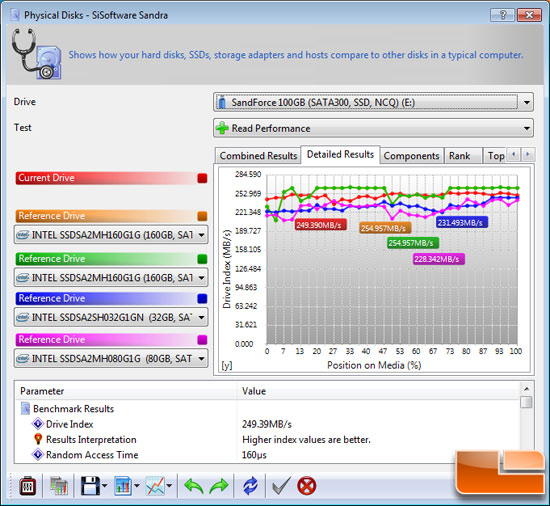Open green reference drive INTEL 160GB dropdown
Image resolution: width=550 pixels, height=506 pixels.
click(111, 278)
